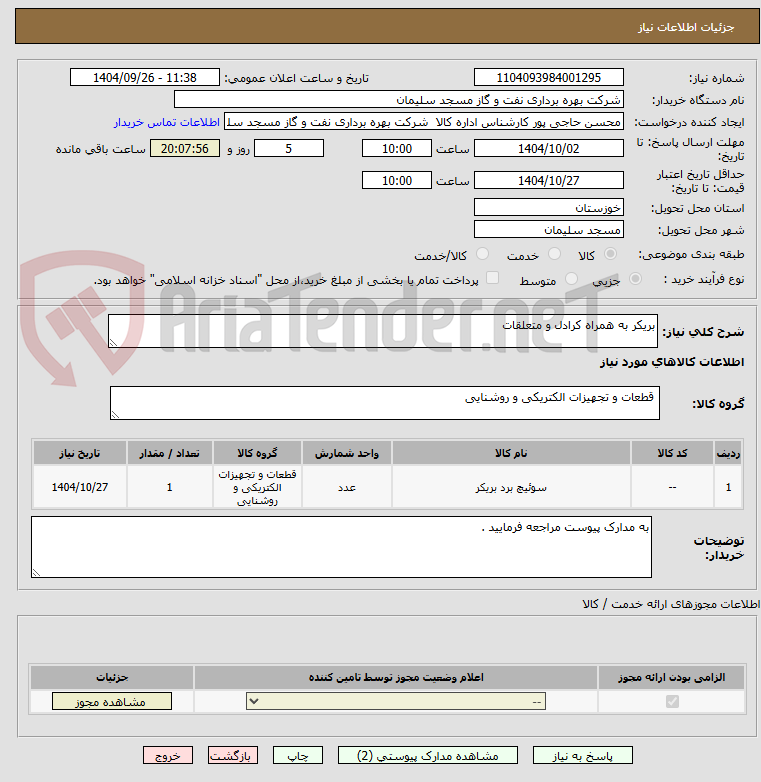The height and width of the screenshot is (782, 761).
Task: Click the جزئیات اطلاعات نیاز page title
Action: pyautogui.click(x=686, y=27)
